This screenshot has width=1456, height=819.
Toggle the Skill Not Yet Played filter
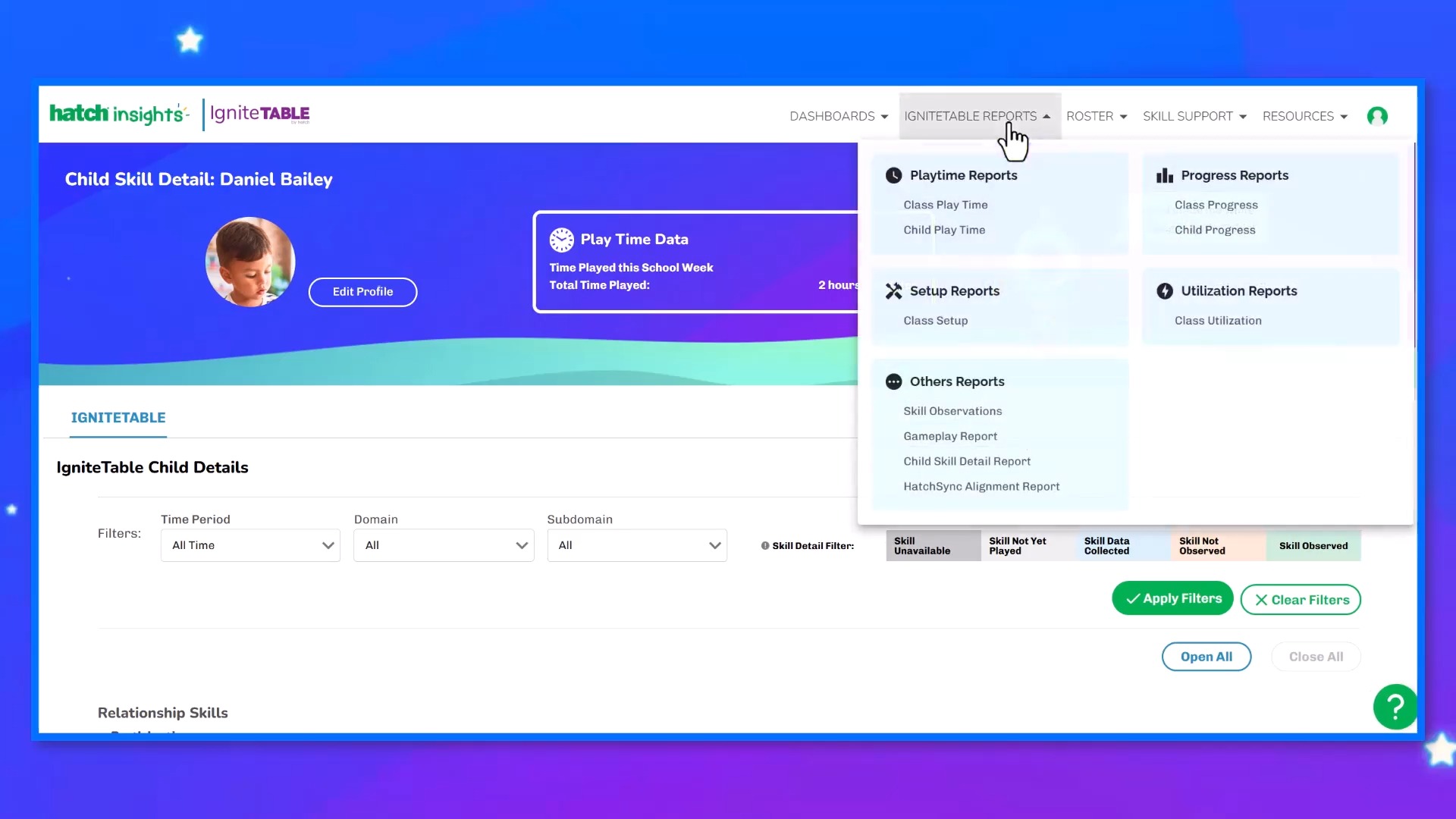pyautogui.click(x=1029, y=546)
